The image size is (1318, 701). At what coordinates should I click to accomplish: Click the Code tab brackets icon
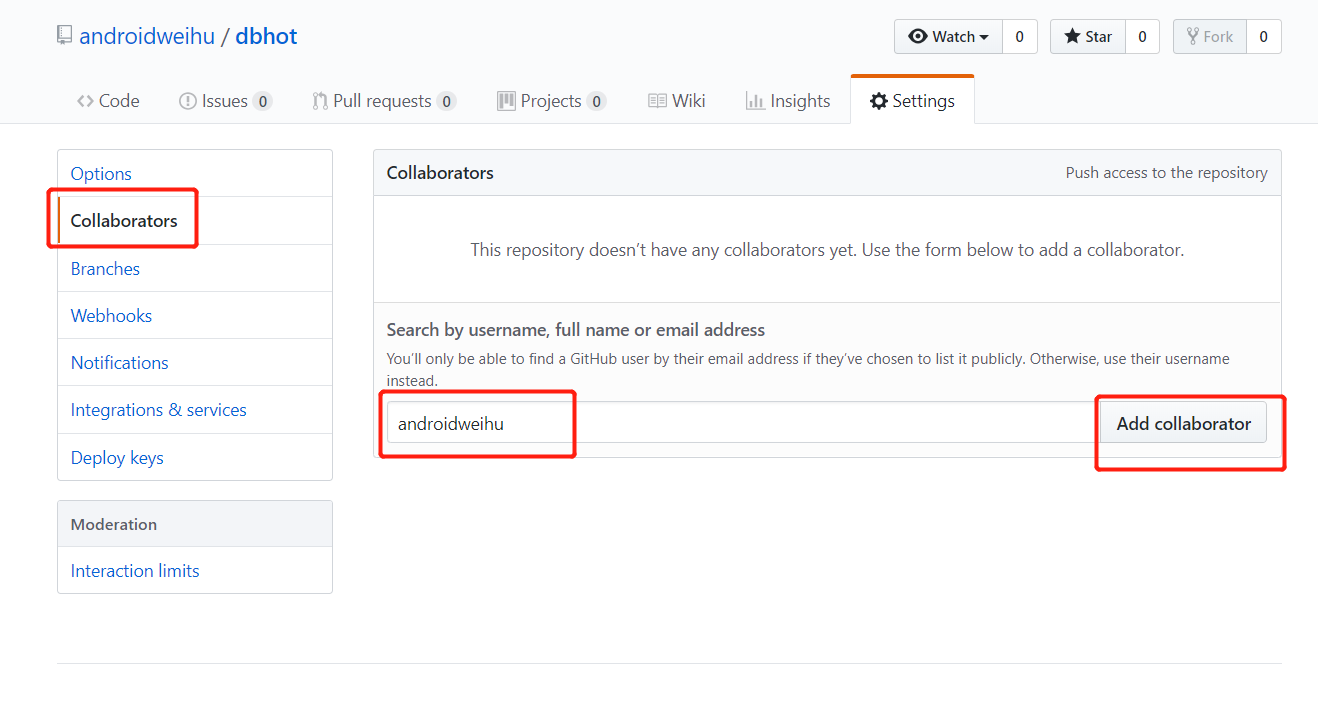point(86,101)
